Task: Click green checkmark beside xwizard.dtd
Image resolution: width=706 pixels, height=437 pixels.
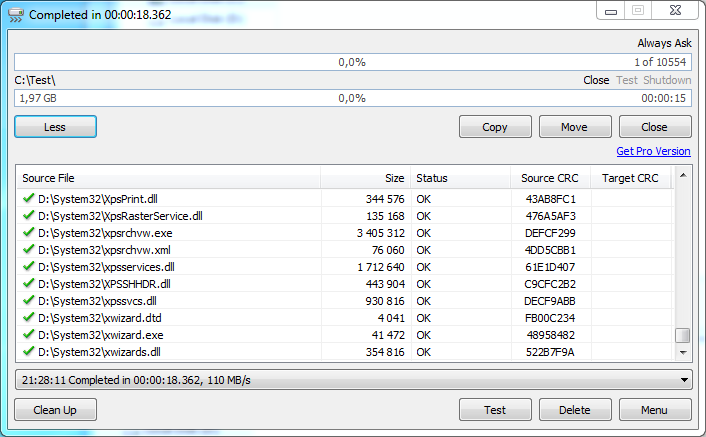Action: pyautogui.click(x=29, y=317)
